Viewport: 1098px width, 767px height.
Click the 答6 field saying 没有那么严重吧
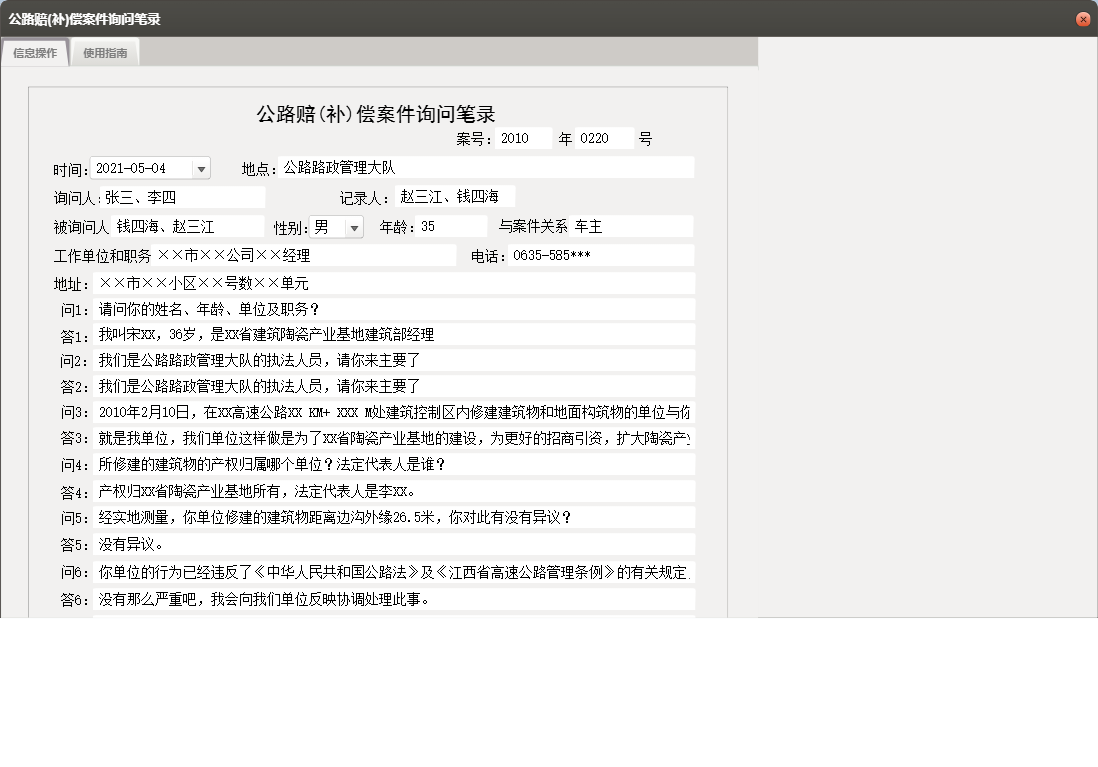coord(390,599)
